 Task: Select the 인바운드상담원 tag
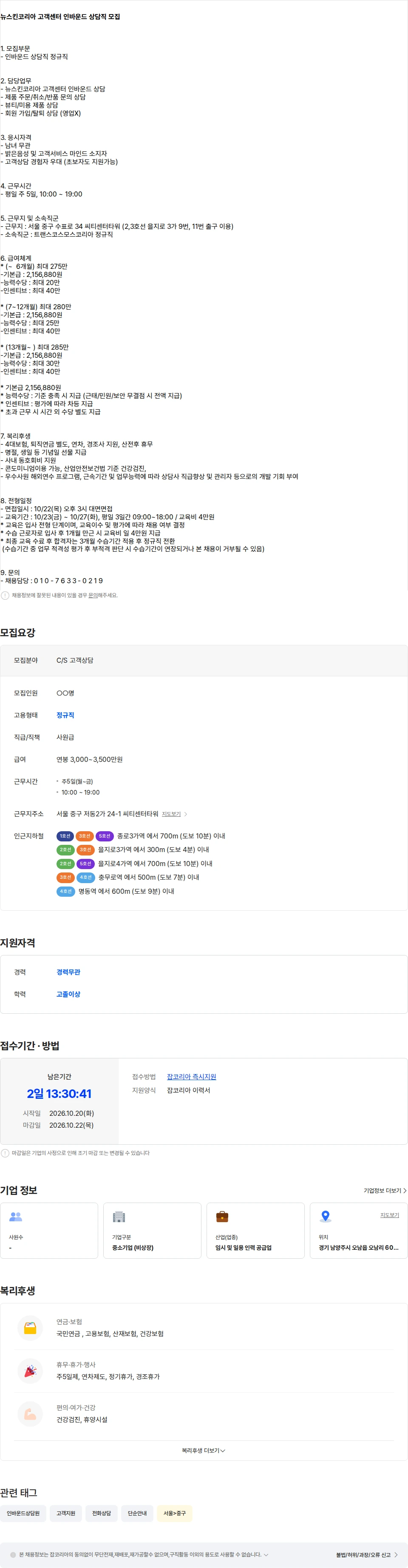point(23,1513)
